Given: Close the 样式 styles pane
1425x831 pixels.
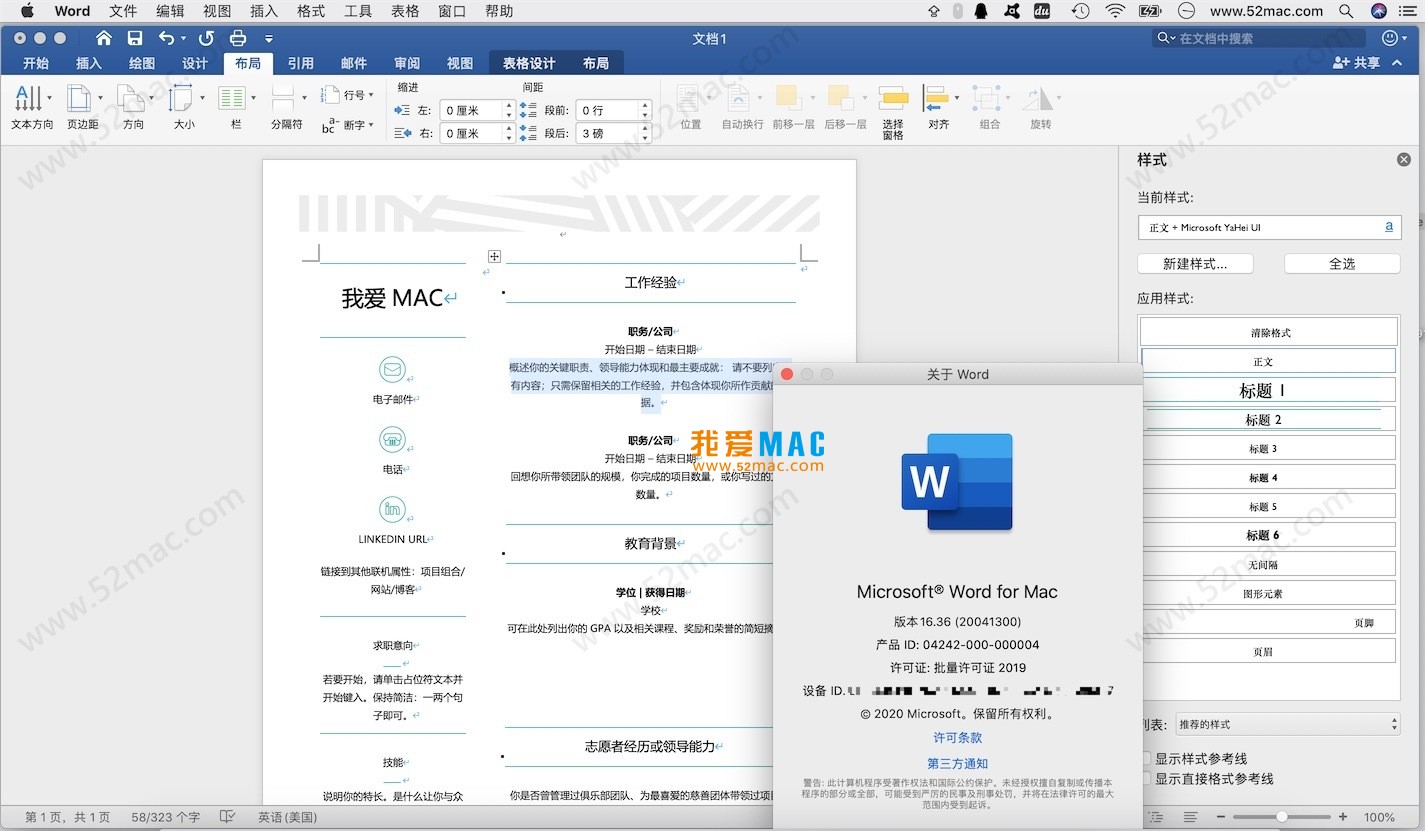Looking at the screenshot, I should [x=1404, y=160].
